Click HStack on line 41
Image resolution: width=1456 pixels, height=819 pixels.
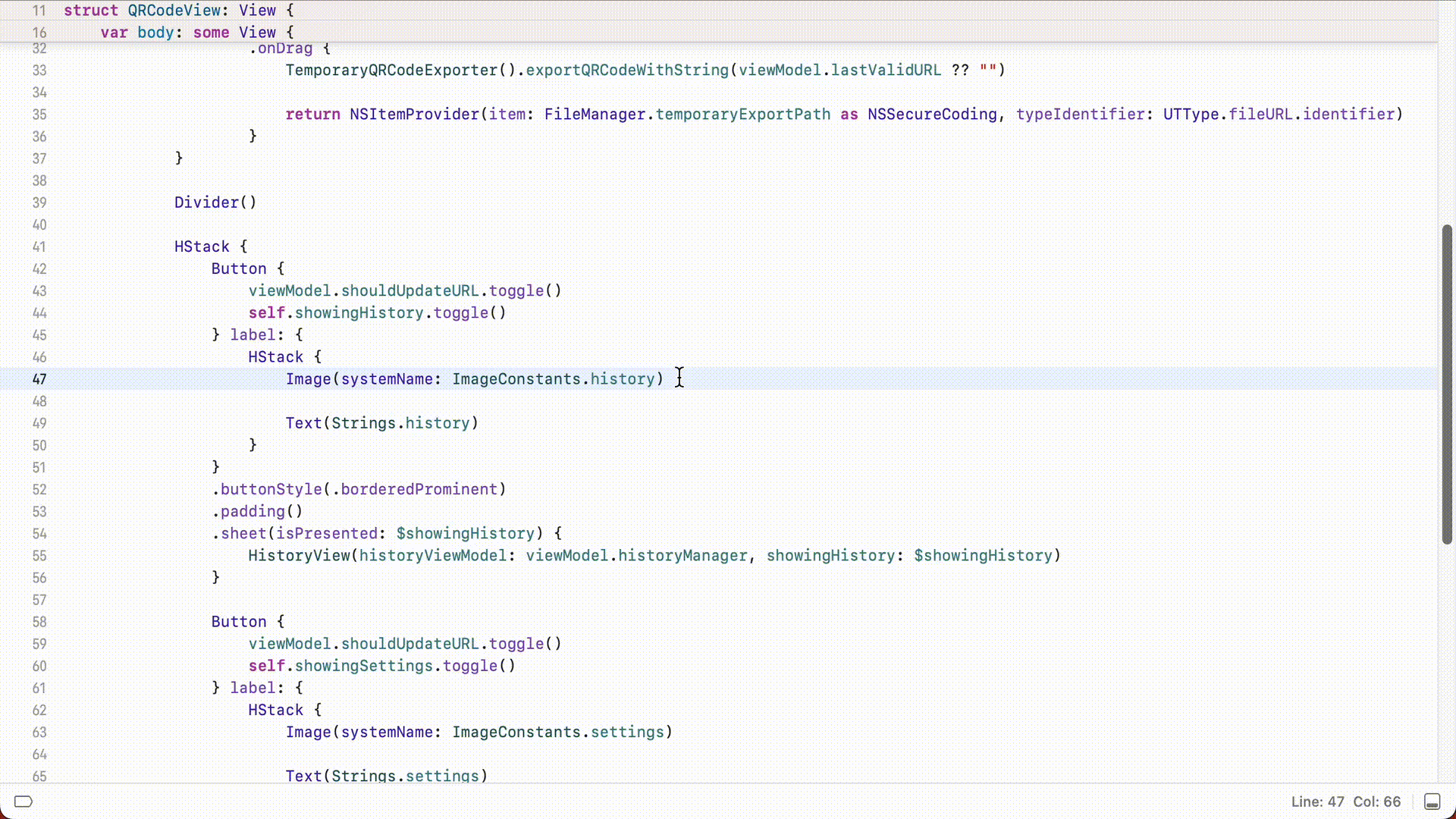point(202,246)
